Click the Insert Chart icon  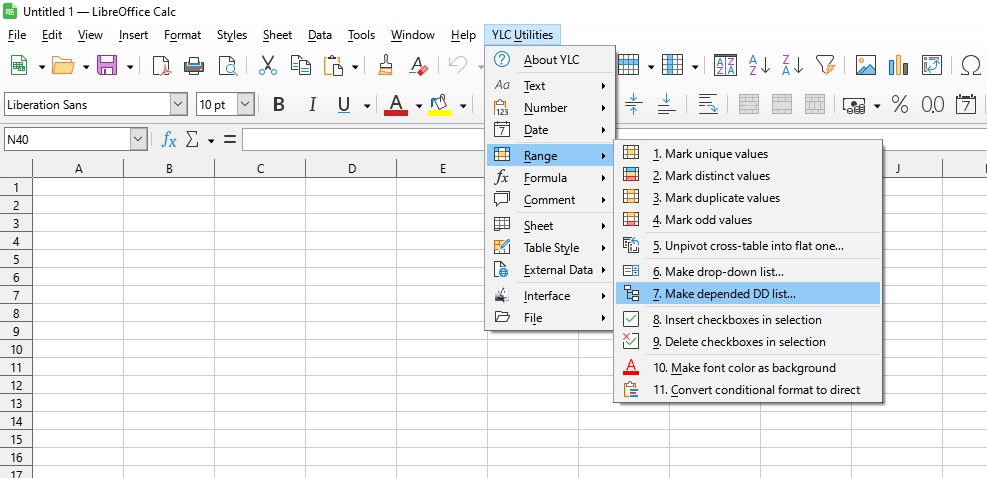[x=898, y=66]
